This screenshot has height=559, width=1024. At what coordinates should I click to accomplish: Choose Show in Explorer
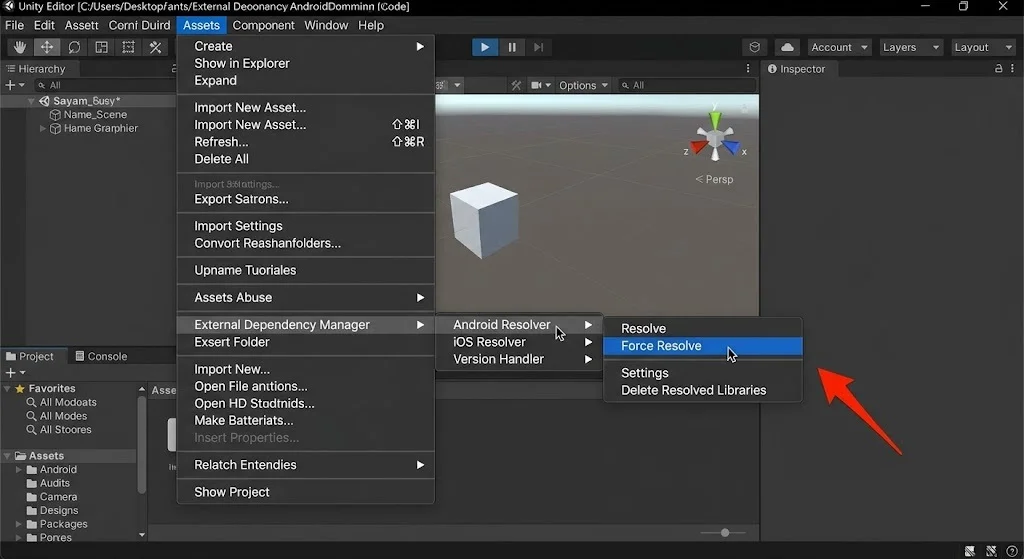click(x=306, y=63)
